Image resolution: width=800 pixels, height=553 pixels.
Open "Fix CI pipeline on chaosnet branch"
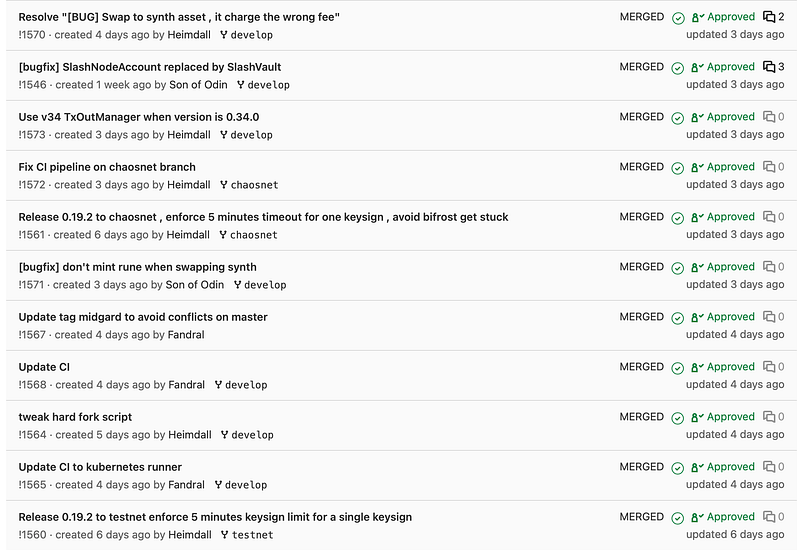pos(107,167)
